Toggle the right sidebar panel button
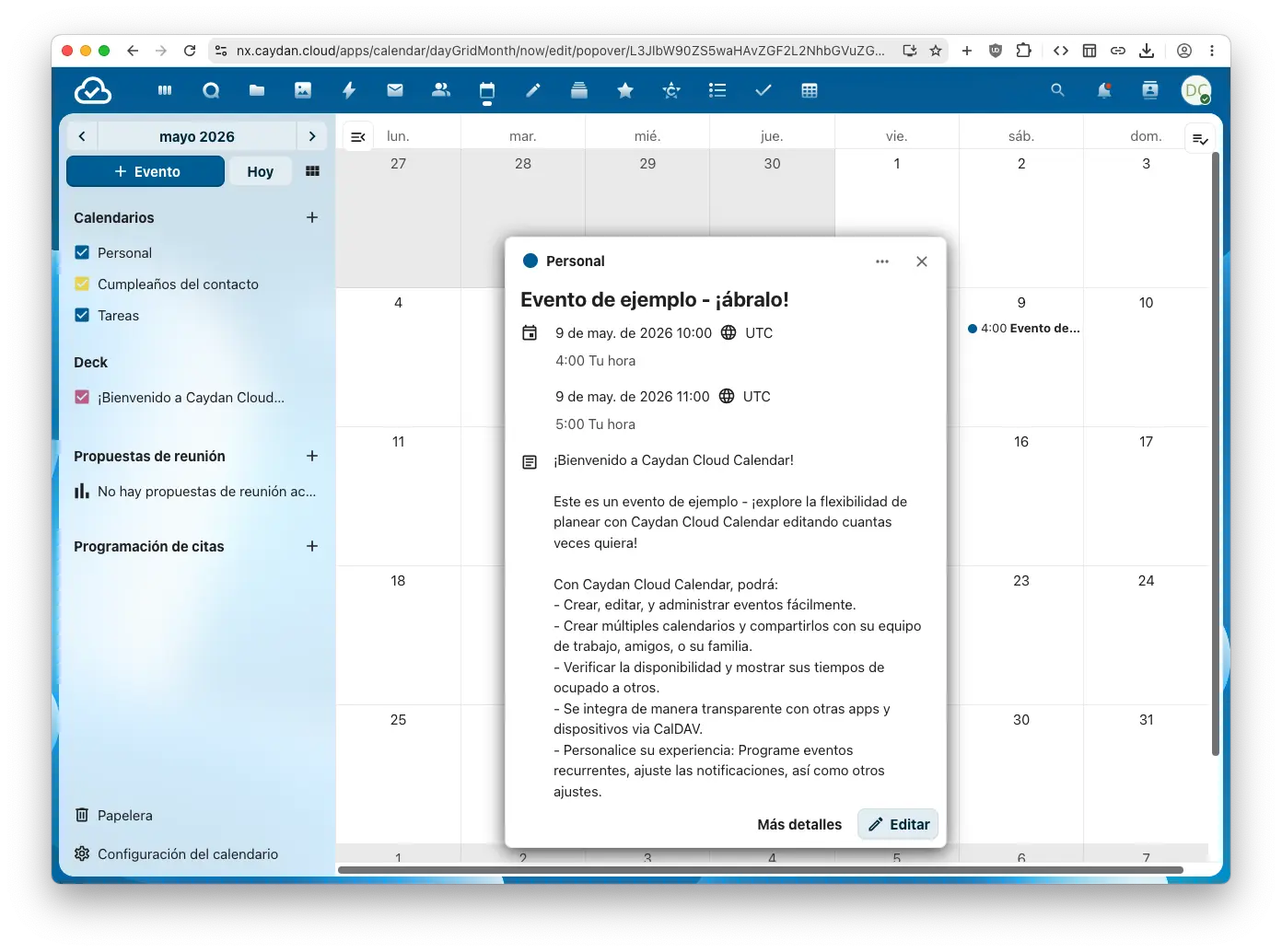Screen dimensions: 1282x952 (x=1200, y=139)
